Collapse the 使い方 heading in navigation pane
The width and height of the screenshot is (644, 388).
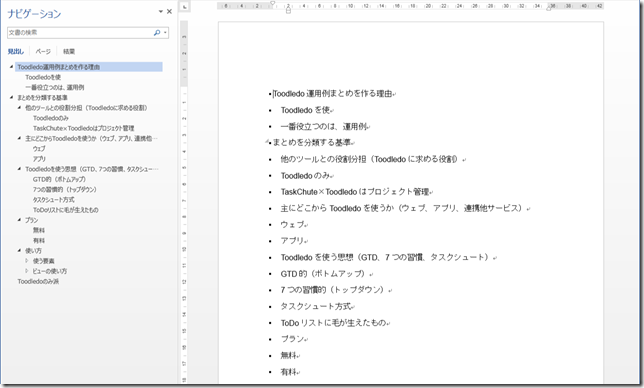[x=19, y=250]
